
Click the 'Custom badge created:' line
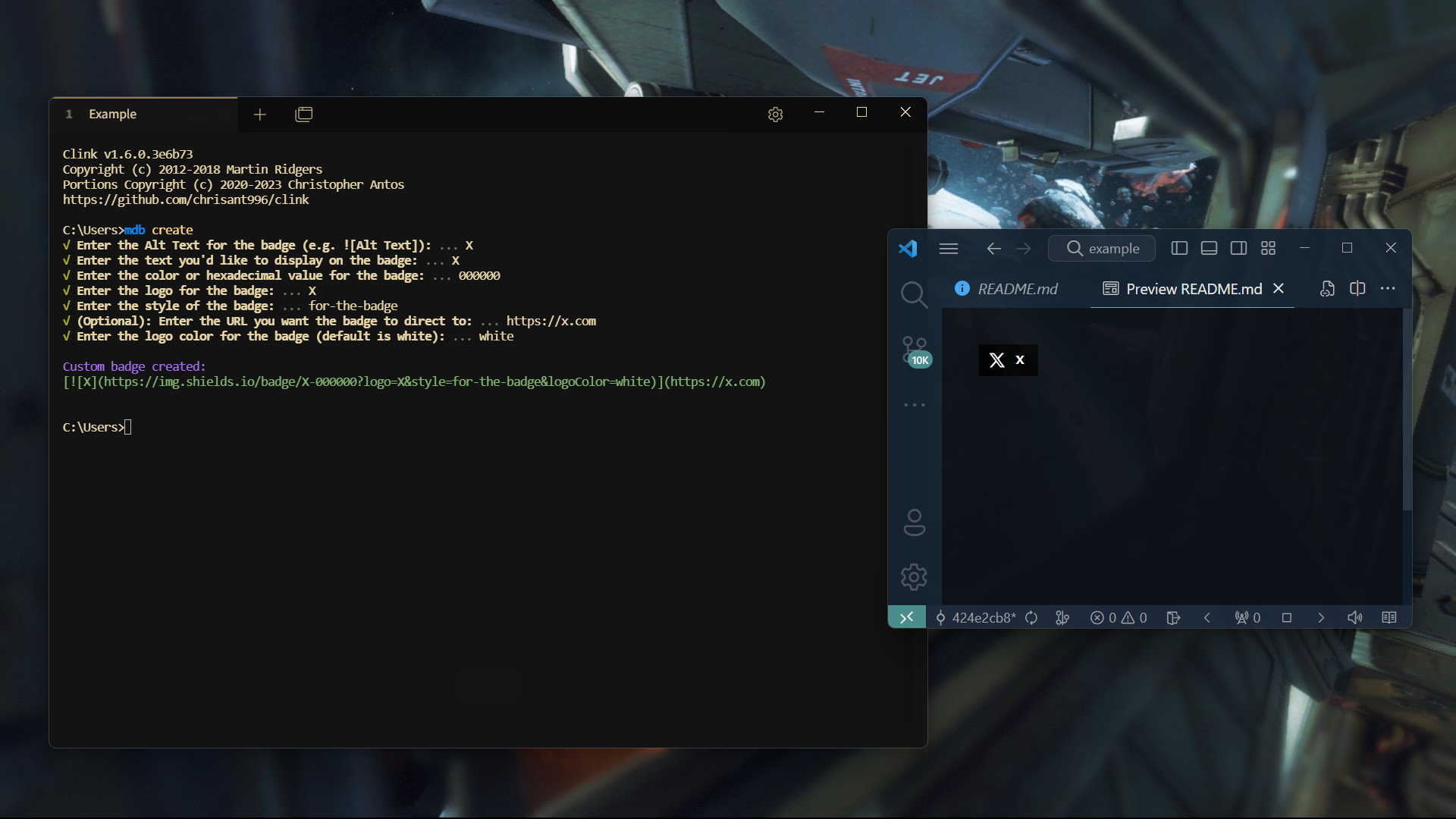pos(134,366)
